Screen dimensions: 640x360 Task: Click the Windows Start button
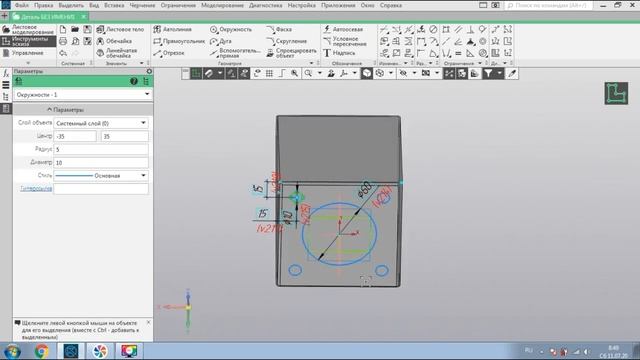[x=13, y=351]
